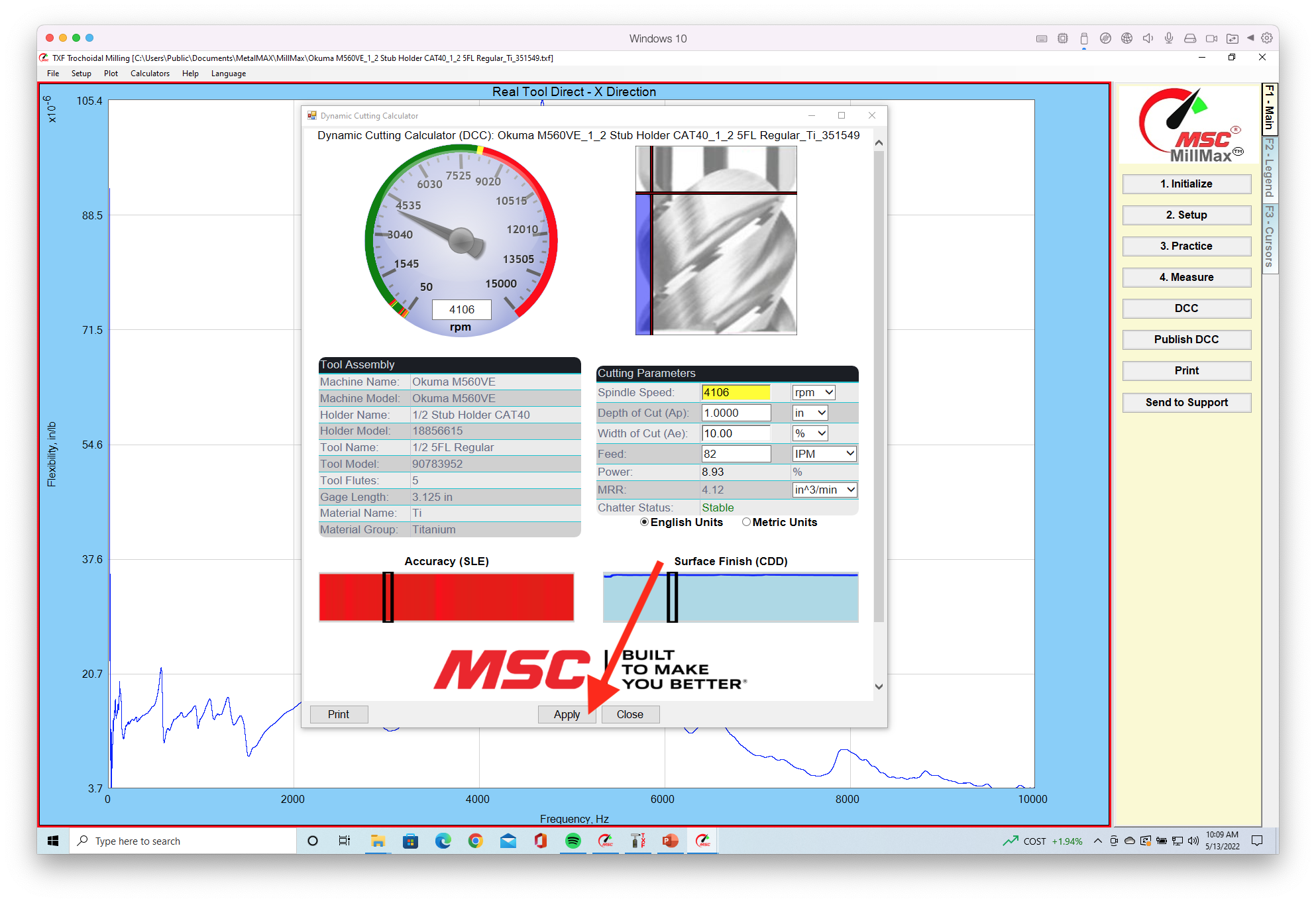Open File Explorer from the taskbar
1316x903 pixels.
tap(378, 841)
